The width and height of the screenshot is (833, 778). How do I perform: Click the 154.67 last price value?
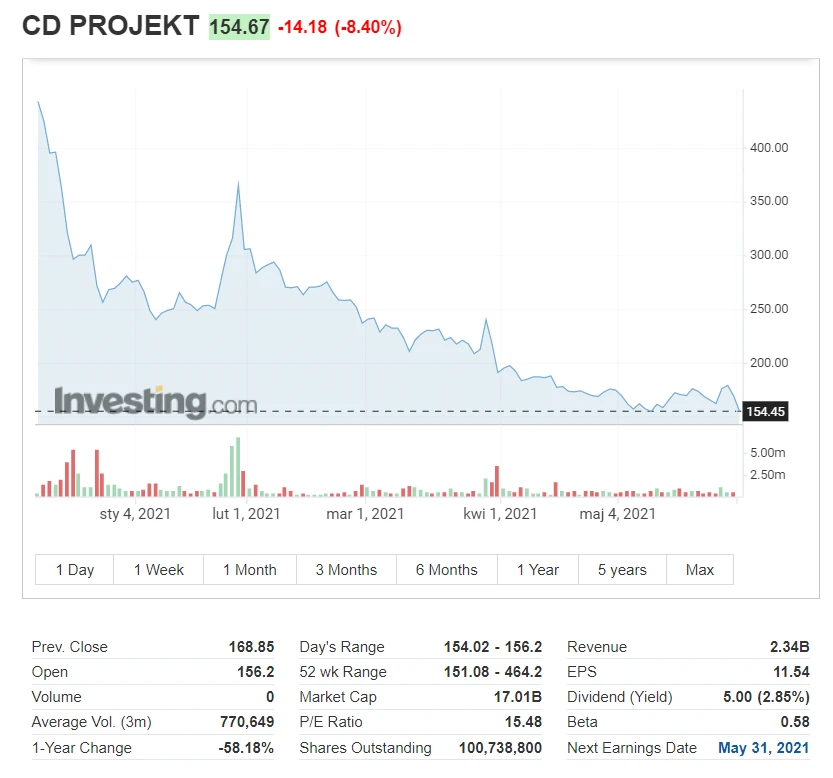[239, 27]
